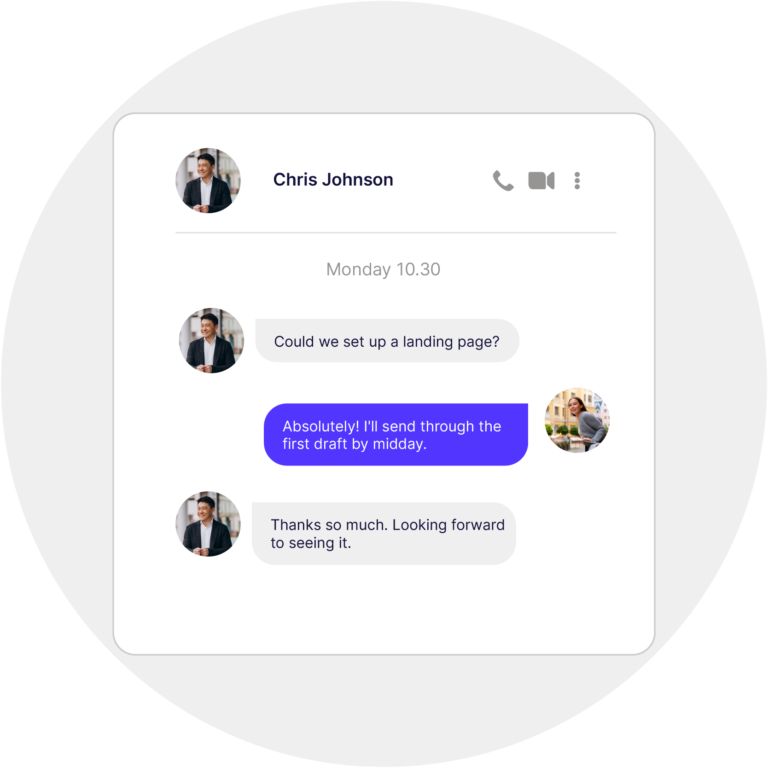Click the purple 'Absolutely!' reply bubble
This screenshot has height=768, width=768.
(x=396, y=434)
